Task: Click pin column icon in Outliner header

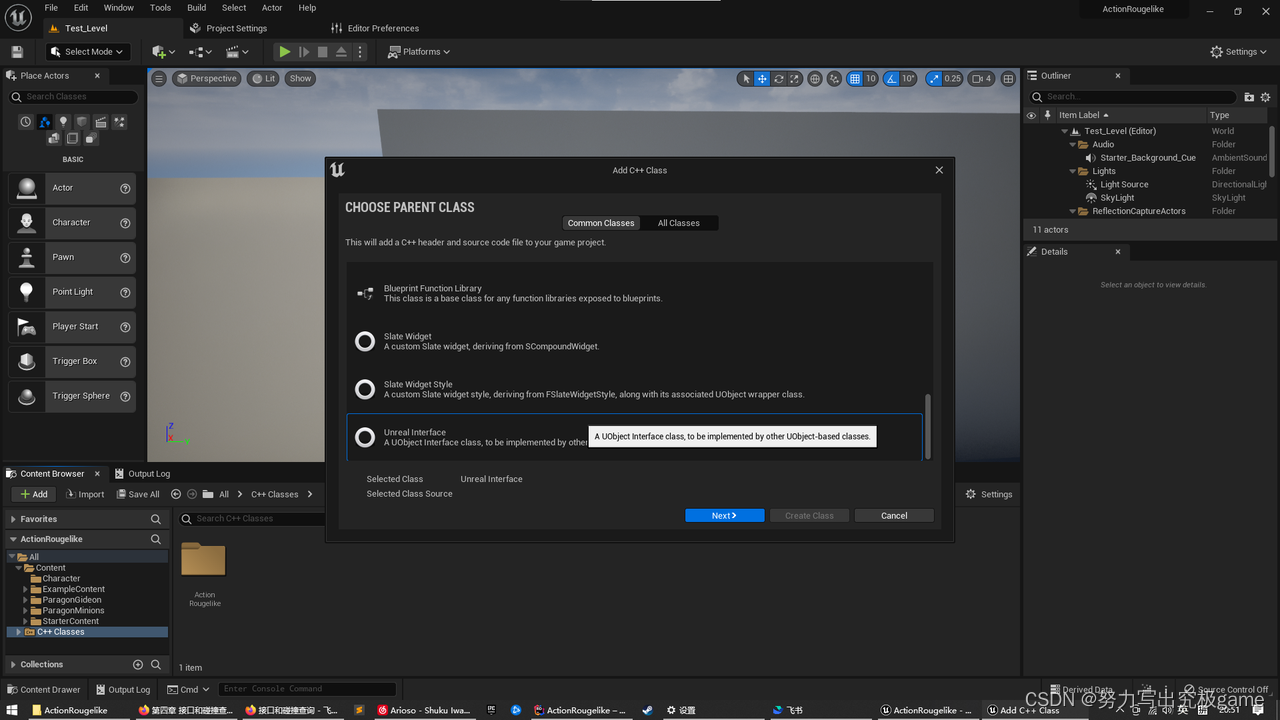Action: 1047,115
